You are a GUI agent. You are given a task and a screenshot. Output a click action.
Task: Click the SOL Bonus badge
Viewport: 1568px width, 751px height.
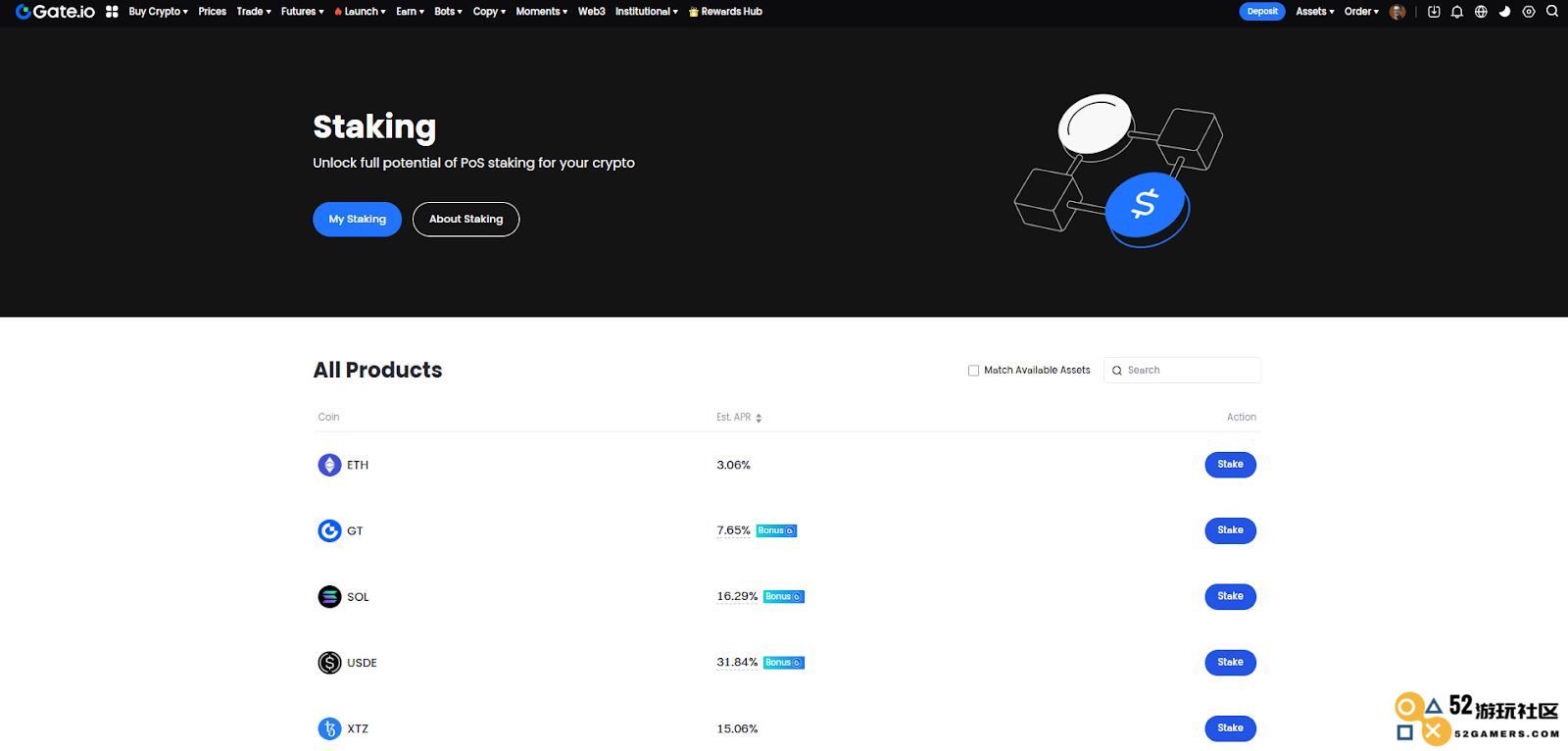click(784, 596)
